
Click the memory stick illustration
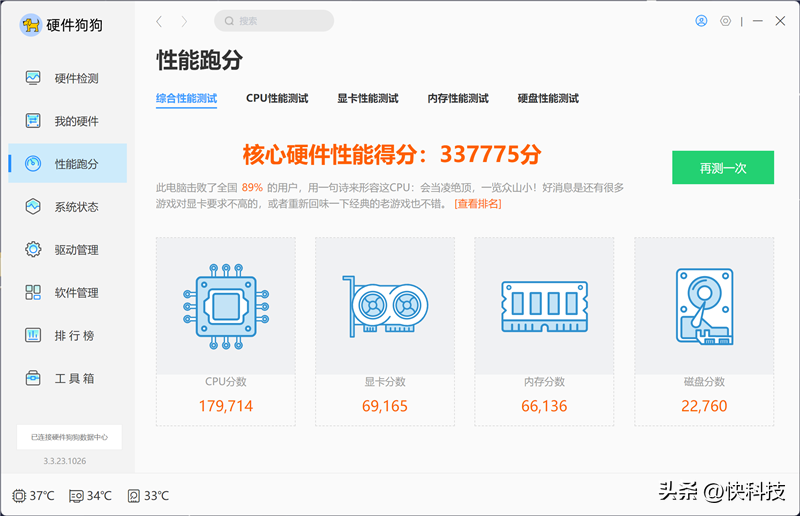tap(544, 306)
